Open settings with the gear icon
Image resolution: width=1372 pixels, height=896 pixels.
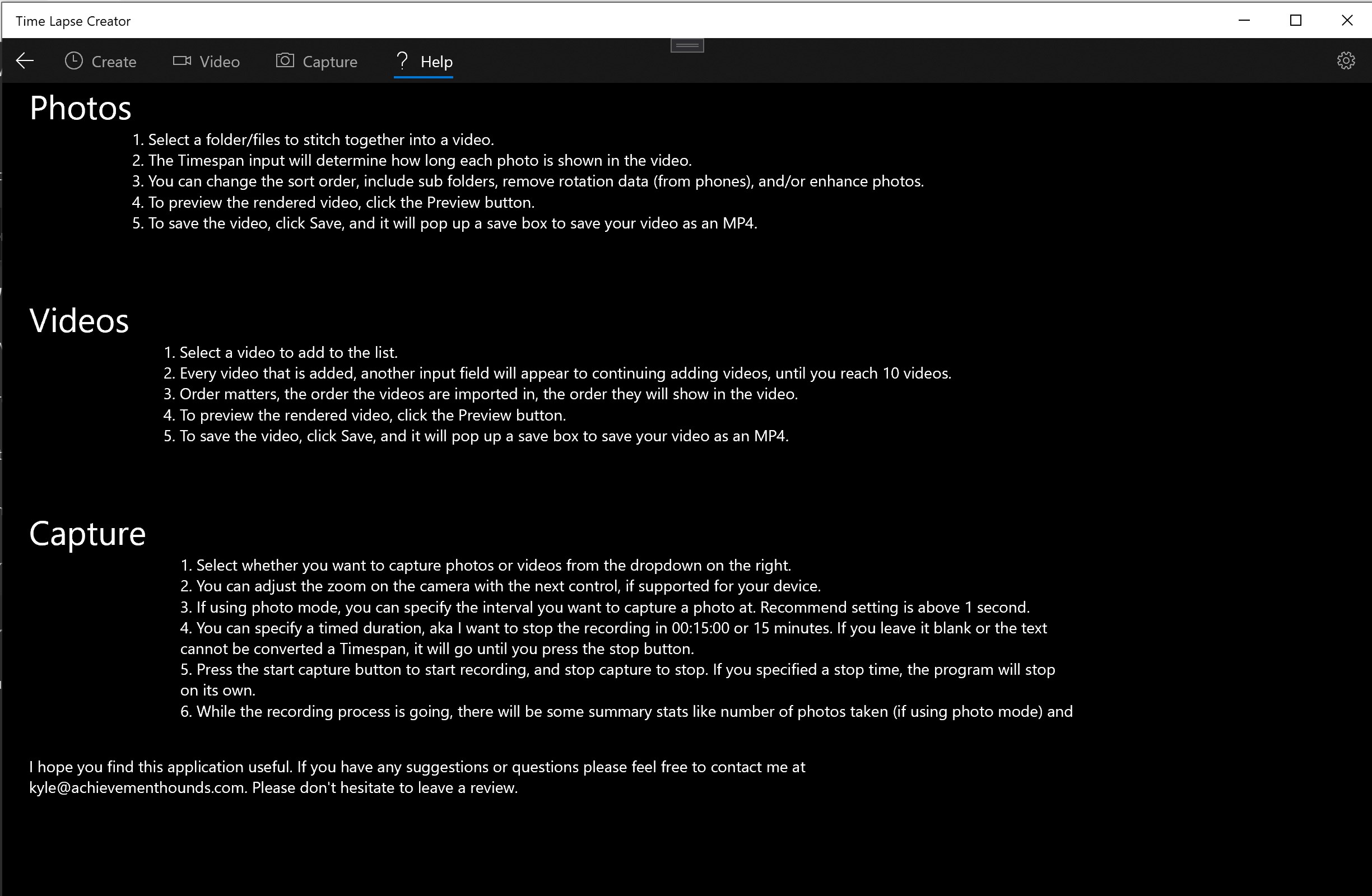tap(1346, 60)
